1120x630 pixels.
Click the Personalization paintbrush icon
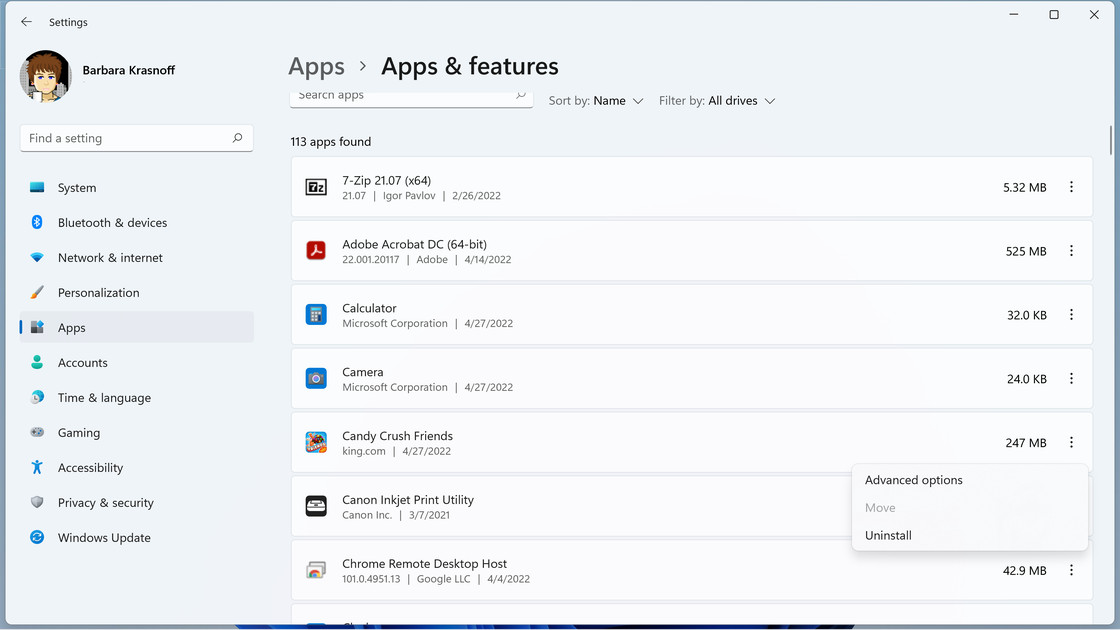37,292
